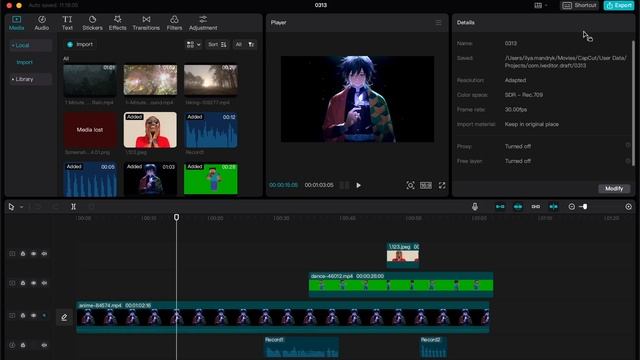The width and height of the screenshot is (640, 360).
Task: Open the layout switcher dropdown in title bar
Action: coord(540,5)
